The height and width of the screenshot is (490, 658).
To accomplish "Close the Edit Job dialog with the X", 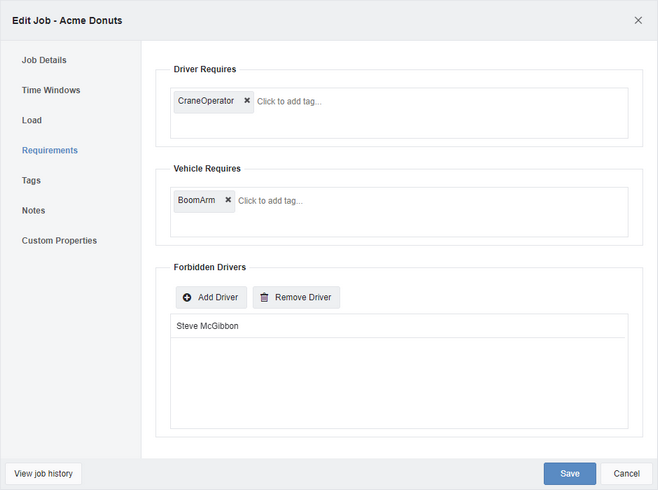I will 638,20.
